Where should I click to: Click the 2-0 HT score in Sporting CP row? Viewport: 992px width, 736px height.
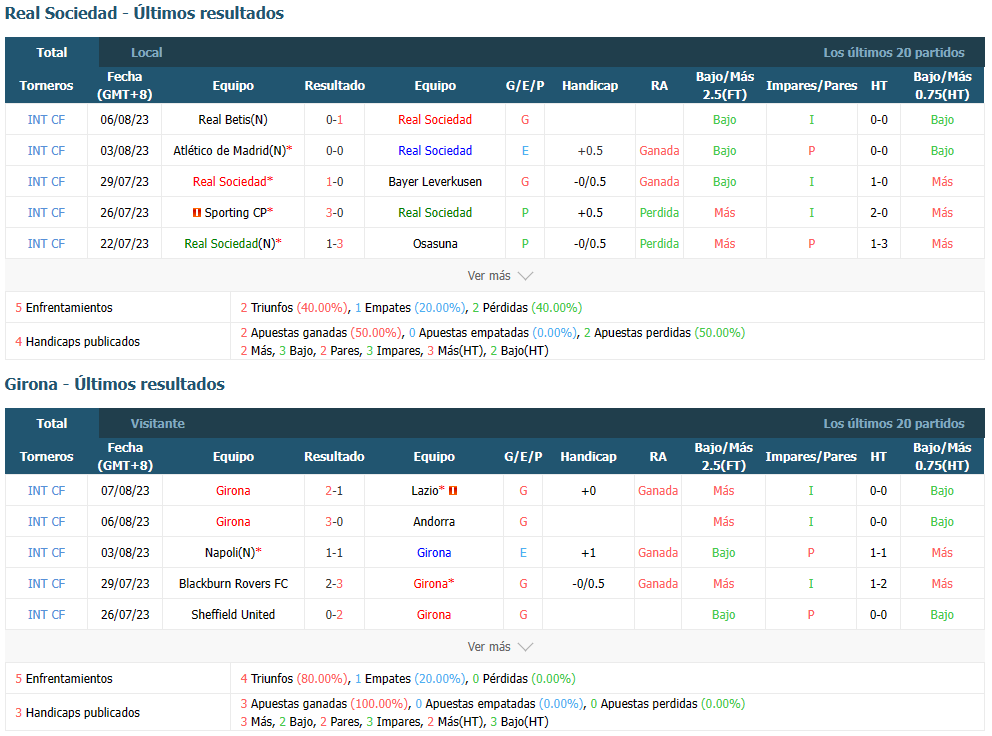(879, 213)
